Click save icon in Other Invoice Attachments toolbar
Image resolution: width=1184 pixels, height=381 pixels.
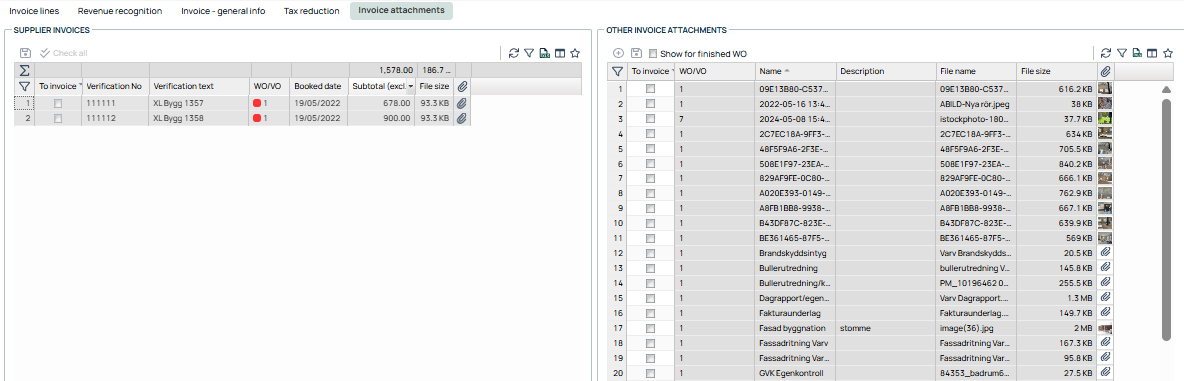(636, 53)
